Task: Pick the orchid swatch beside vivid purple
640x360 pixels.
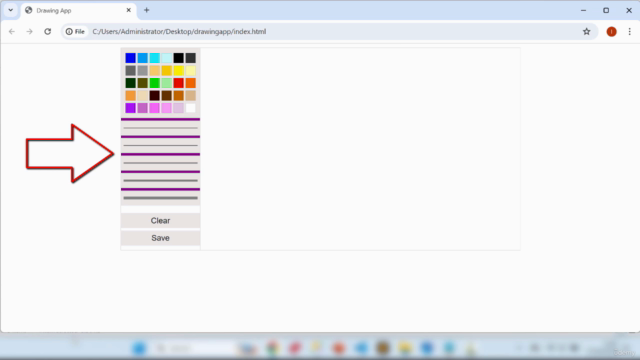Action: pos(142,108)
